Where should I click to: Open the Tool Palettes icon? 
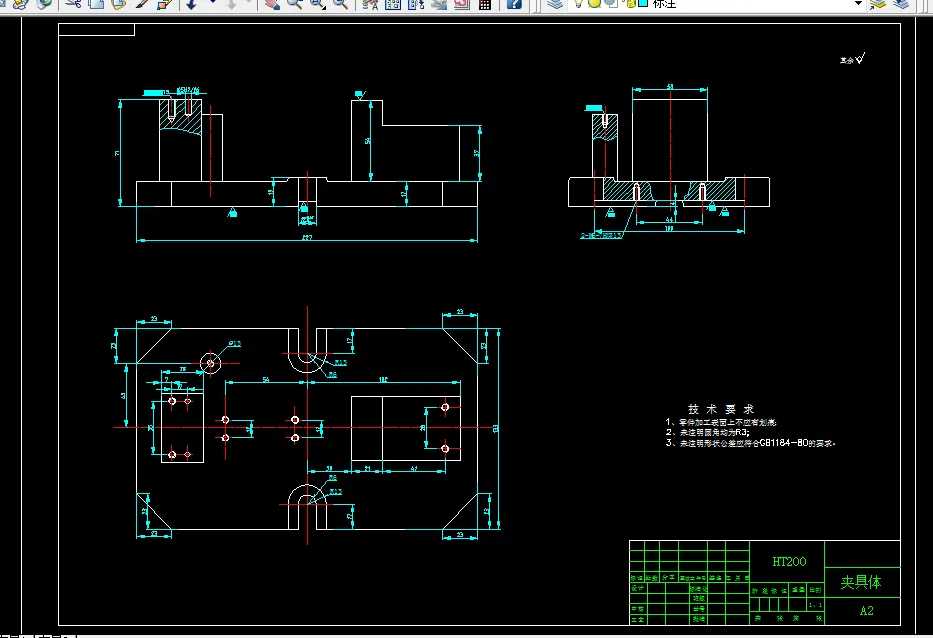click(x=416, y=4)
